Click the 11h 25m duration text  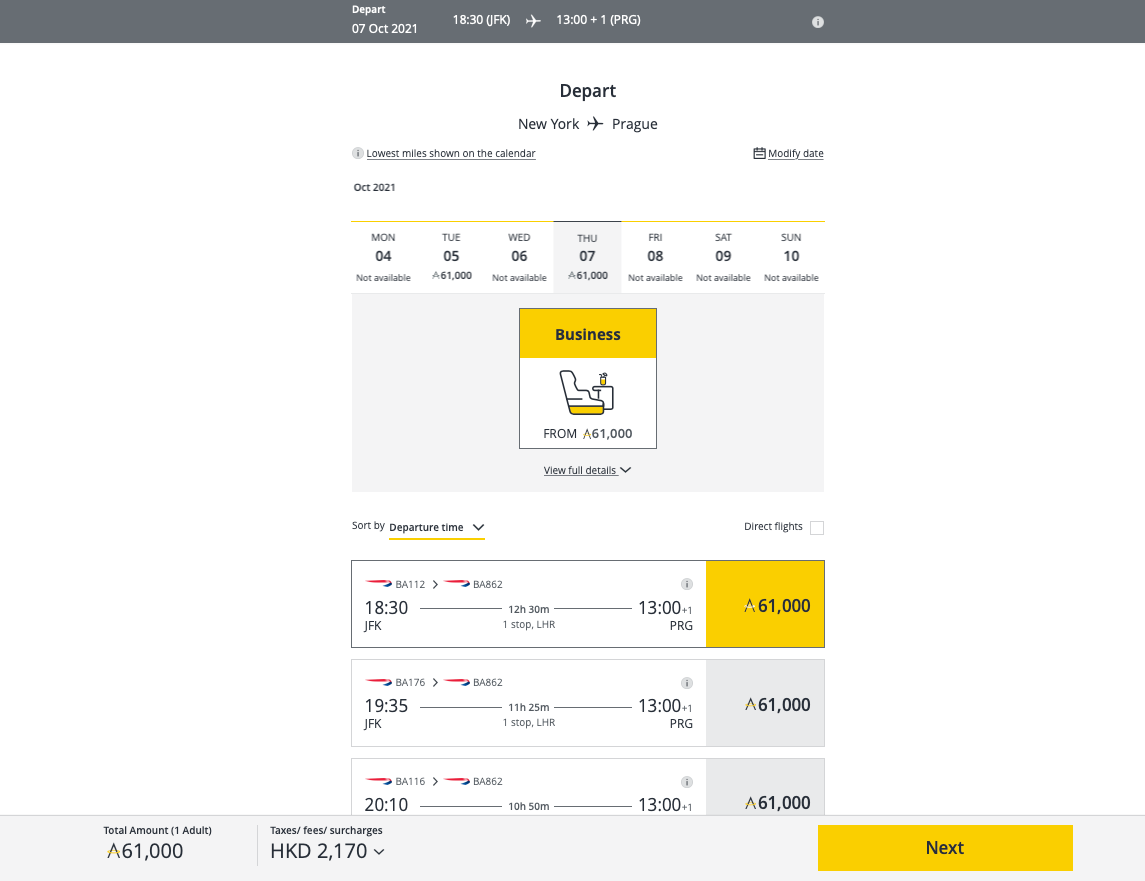tap(529, 707)
